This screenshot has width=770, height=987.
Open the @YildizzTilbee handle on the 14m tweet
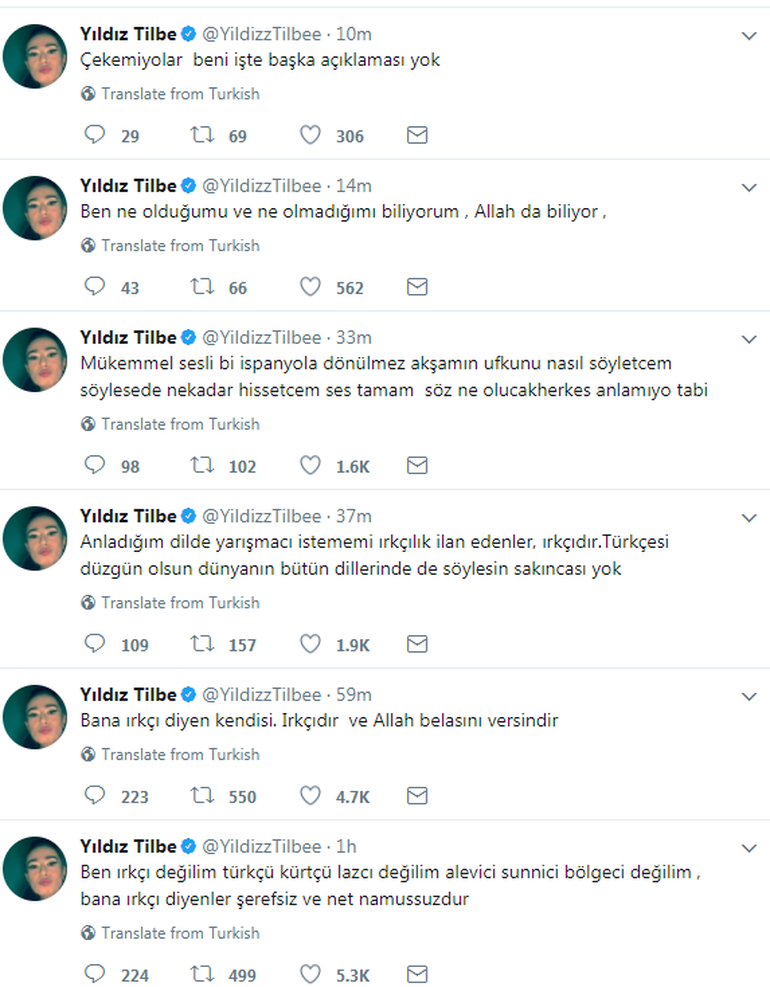tap(262, 186)
